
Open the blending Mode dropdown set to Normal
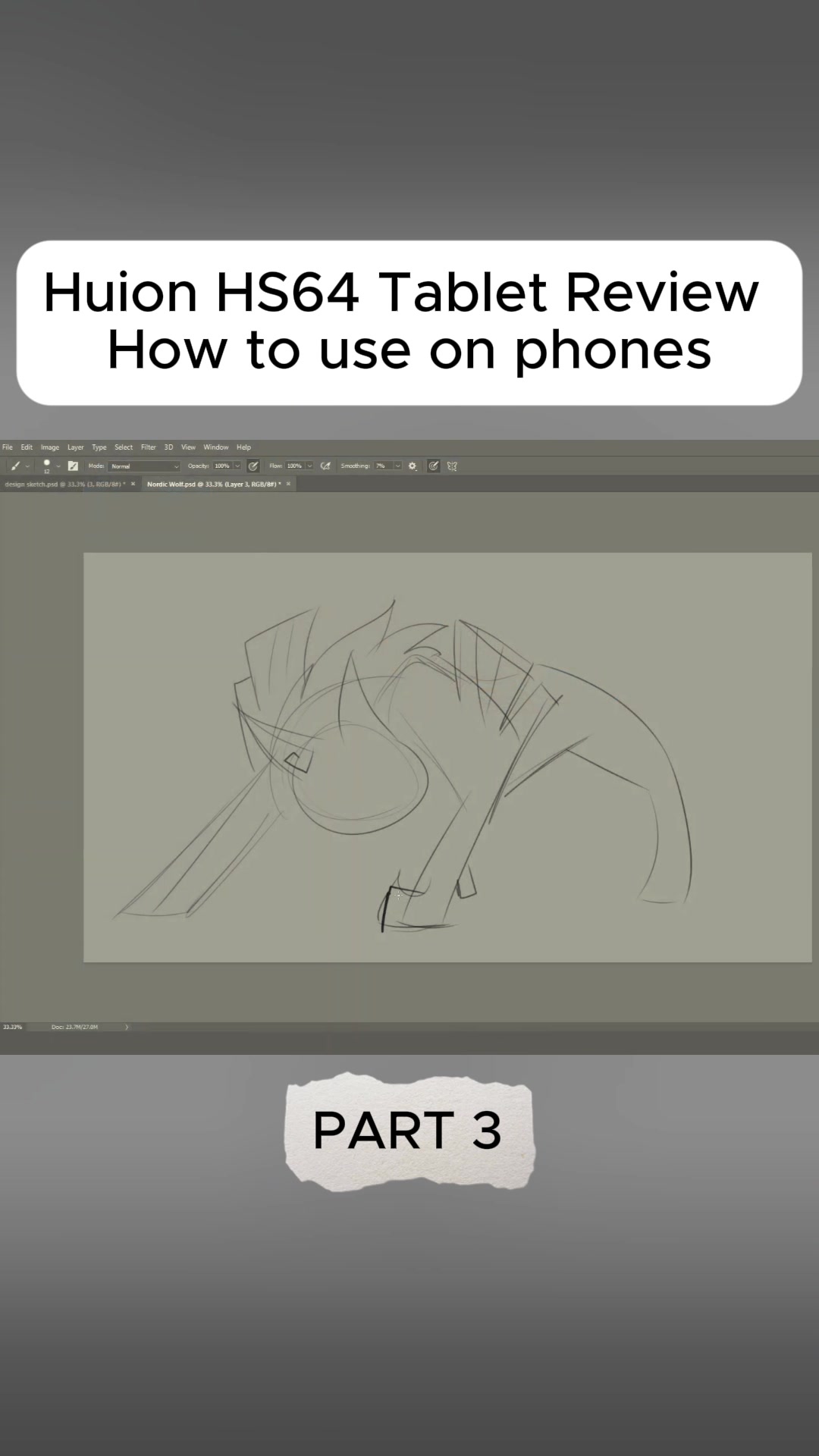click(x=144, y=466)
